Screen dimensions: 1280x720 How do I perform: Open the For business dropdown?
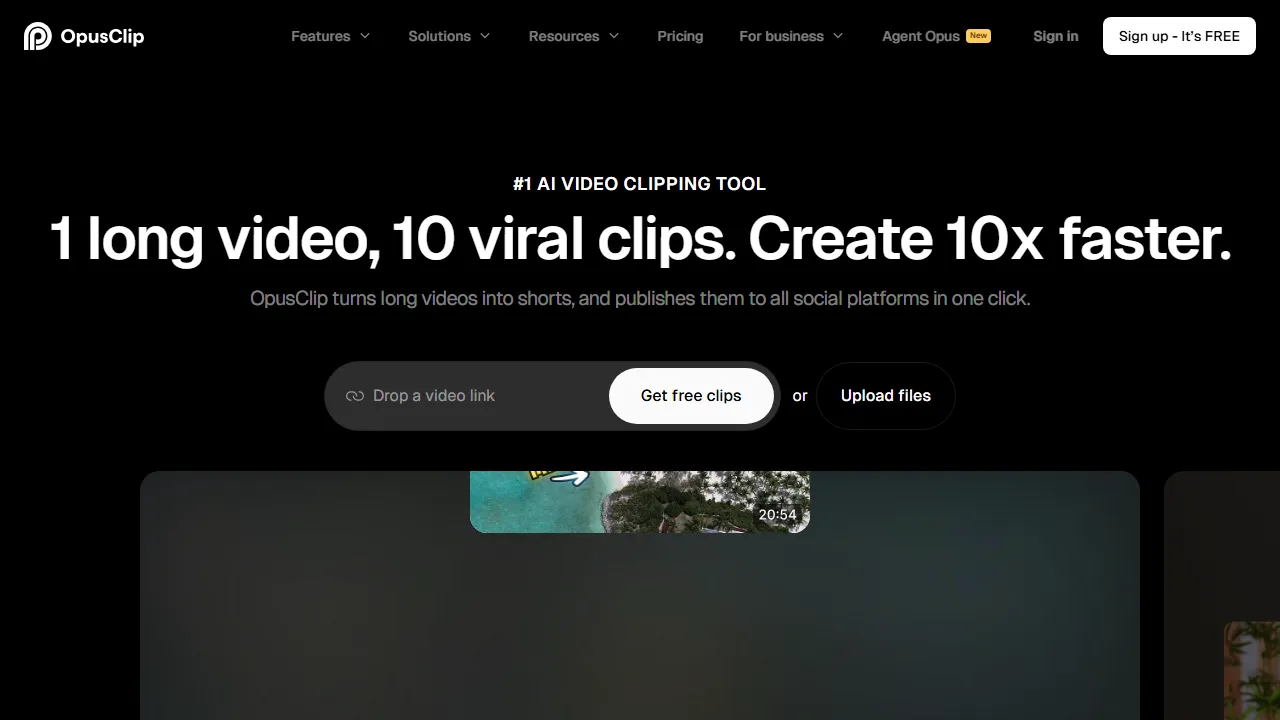tap(790, 36)
